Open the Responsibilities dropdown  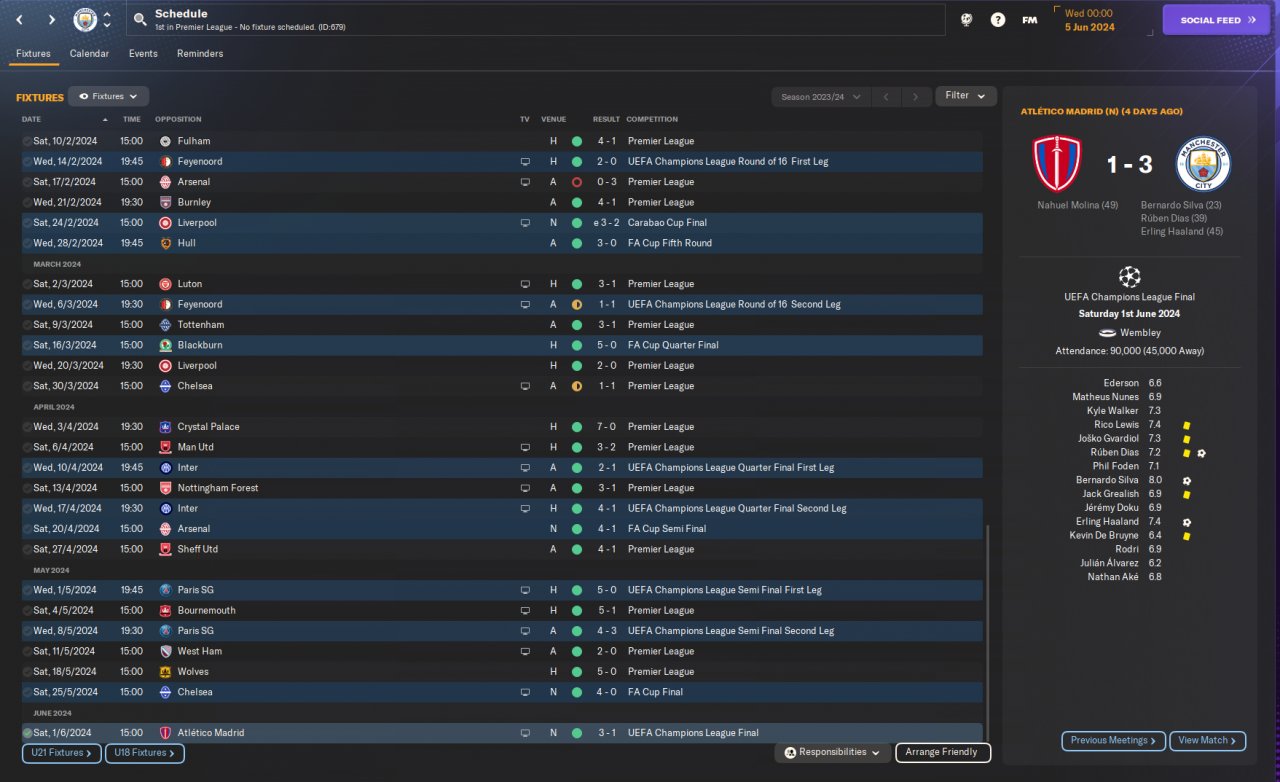point(832,752)
